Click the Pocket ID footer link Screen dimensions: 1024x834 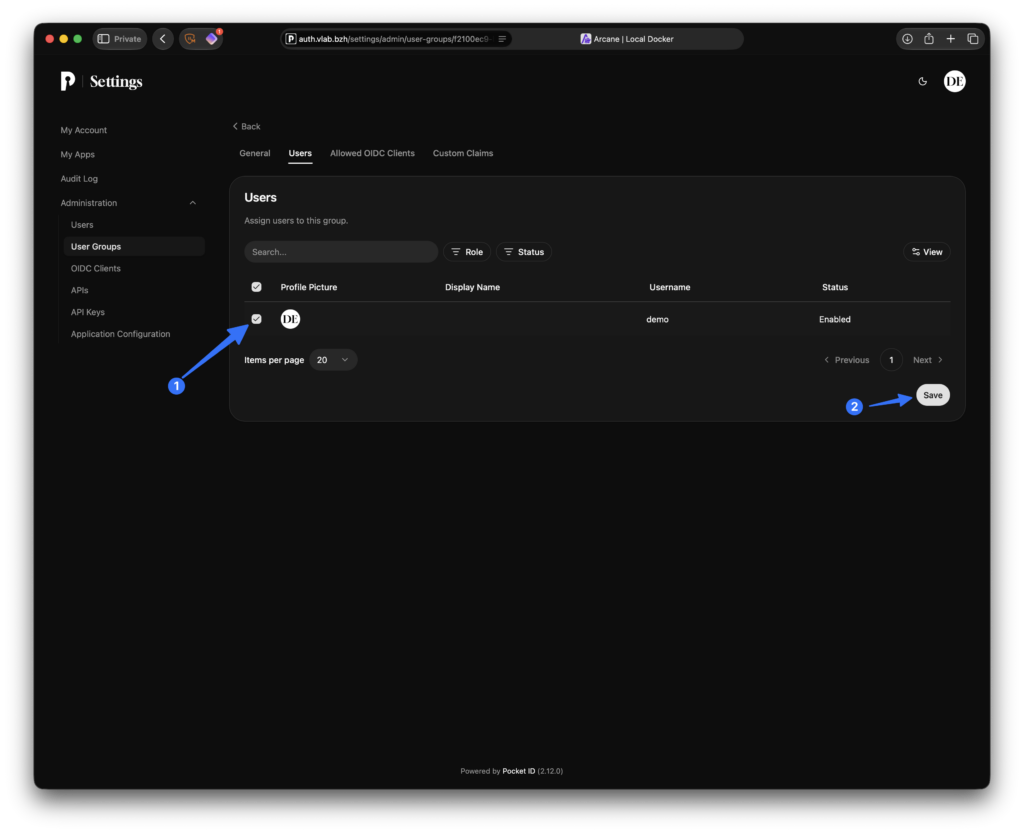pos(519,771)
